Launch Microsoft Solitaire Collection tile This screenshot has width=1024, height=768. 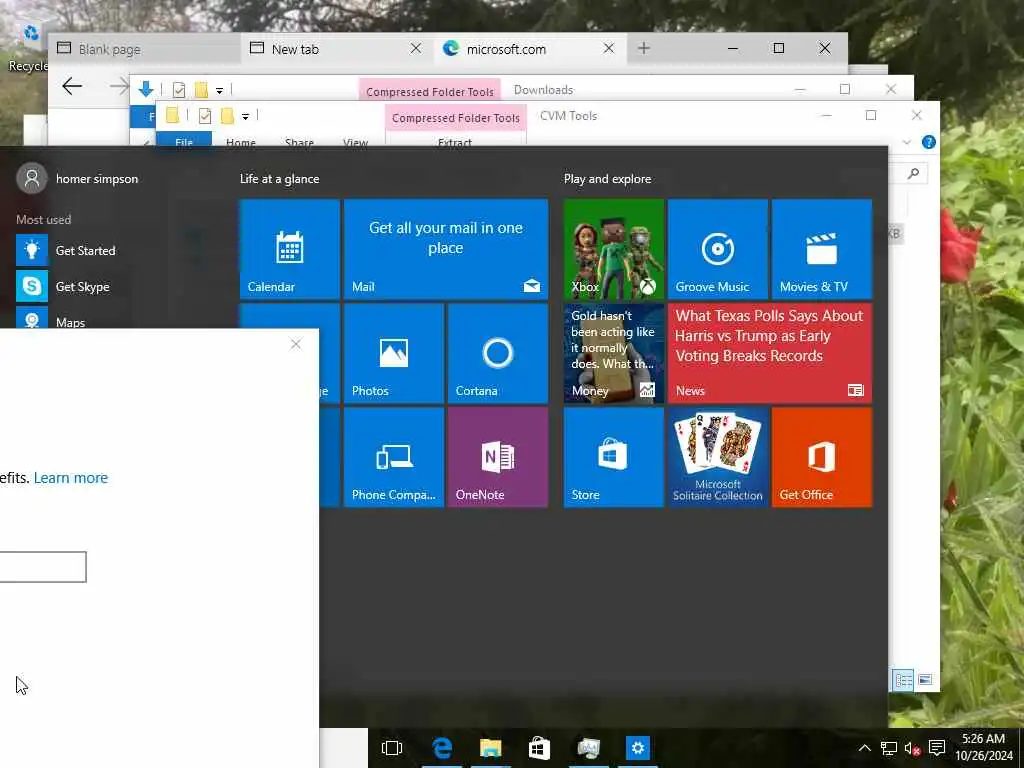(x=717, y=457)
